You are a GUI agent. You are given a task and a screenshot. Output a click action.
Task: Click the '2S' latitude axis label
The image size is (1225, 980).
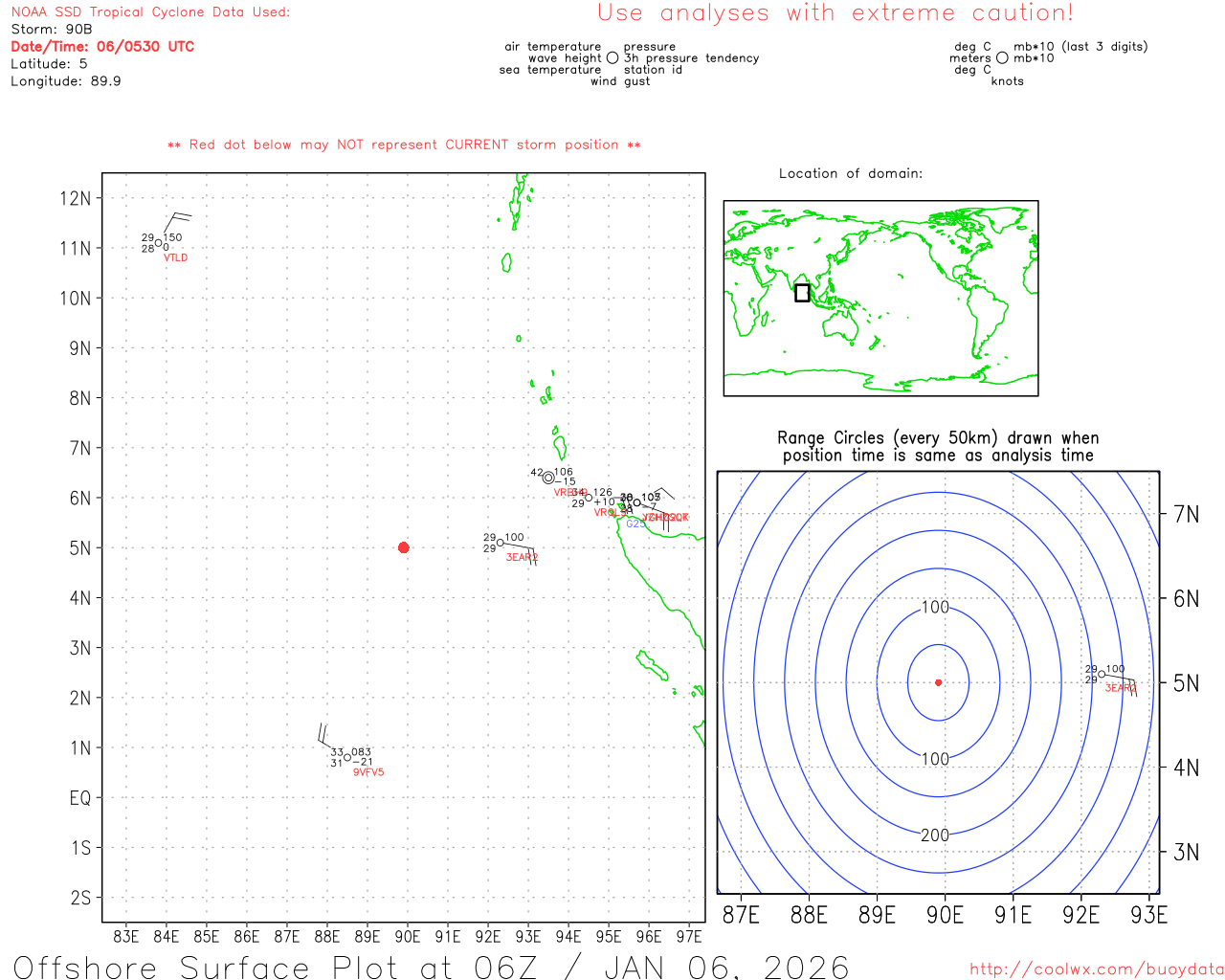[80, 898]
